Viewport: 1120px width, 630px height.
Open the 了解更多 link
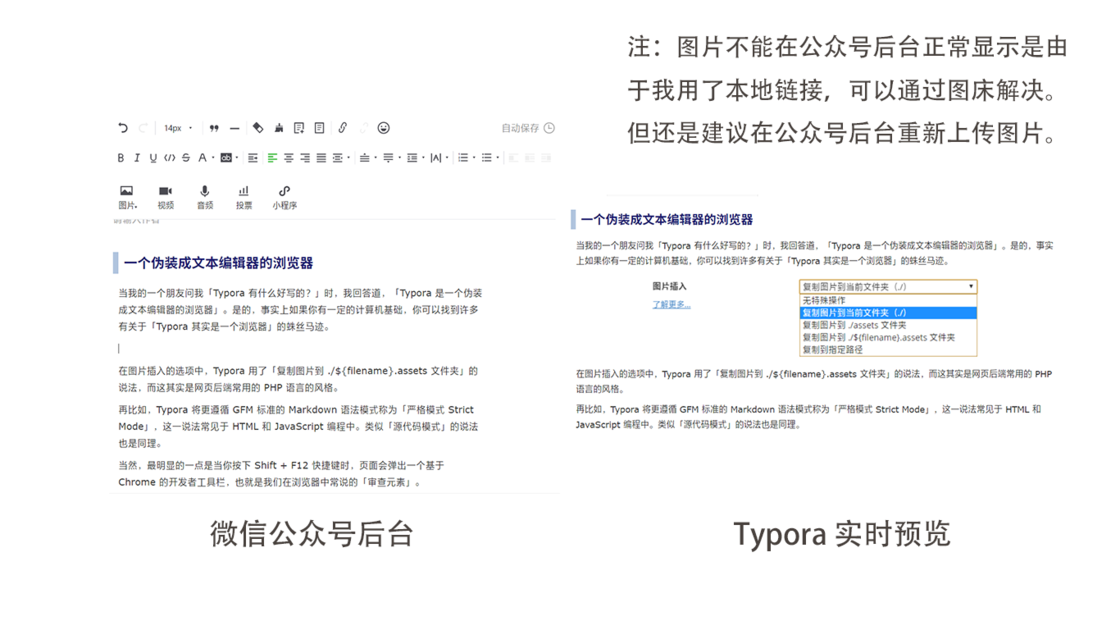pyautogui.click(x=671, y=305)
